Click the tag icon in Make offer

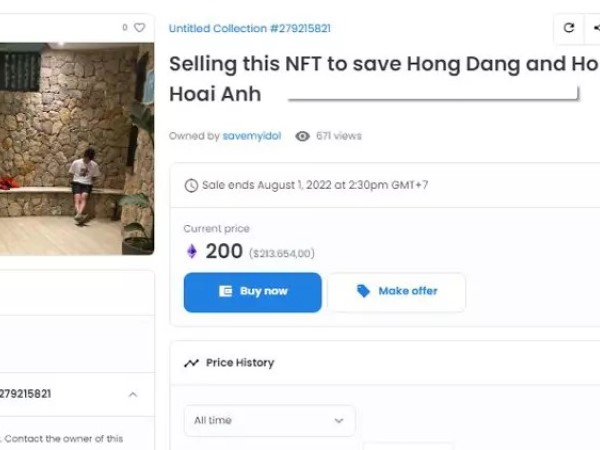[363, 291]
